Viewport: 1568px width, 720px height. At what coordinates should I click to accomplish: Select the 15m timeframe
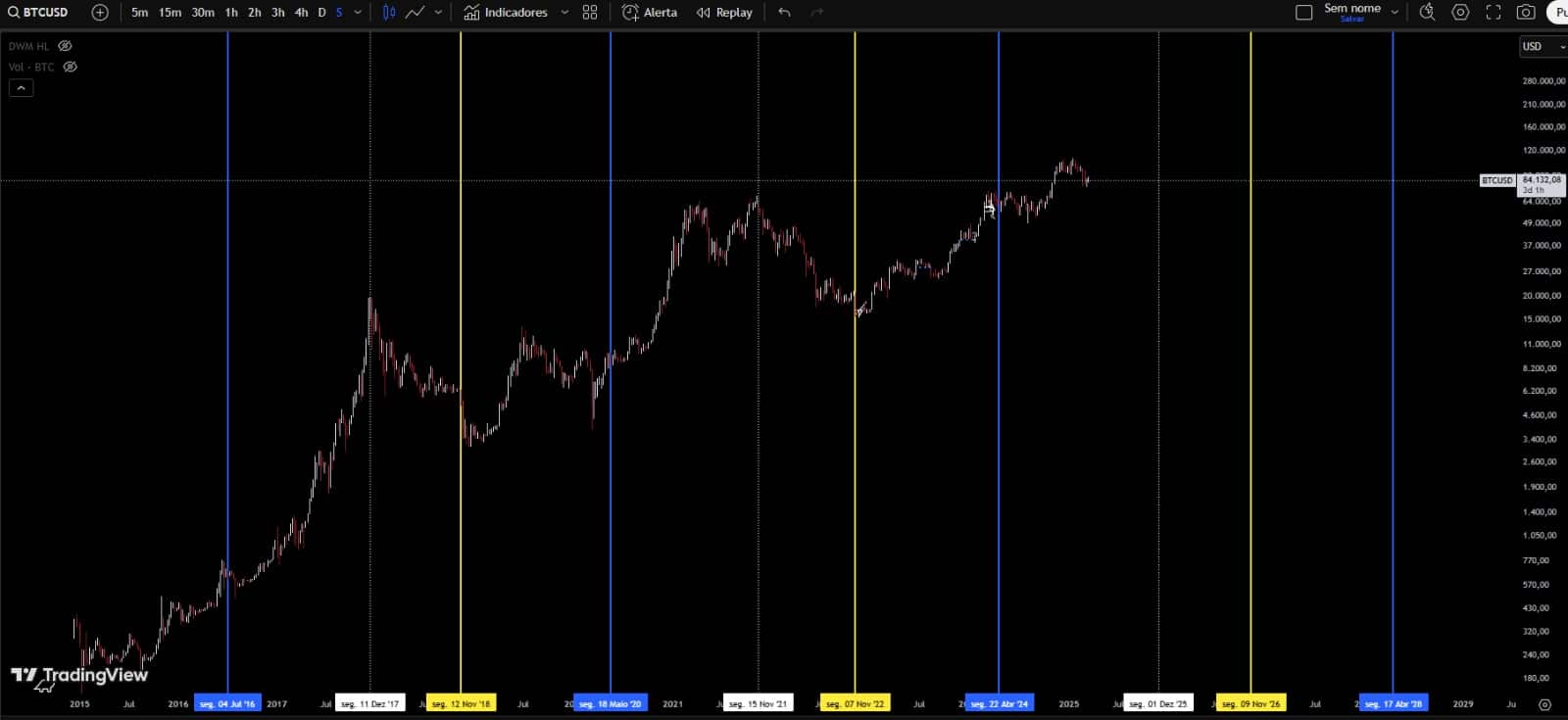[x=170, y=13]
